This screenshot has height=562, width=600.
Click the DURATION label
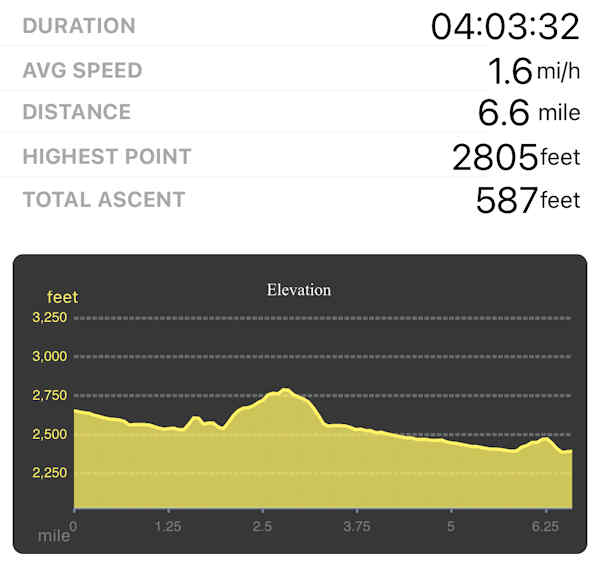[x=79, y=27]
